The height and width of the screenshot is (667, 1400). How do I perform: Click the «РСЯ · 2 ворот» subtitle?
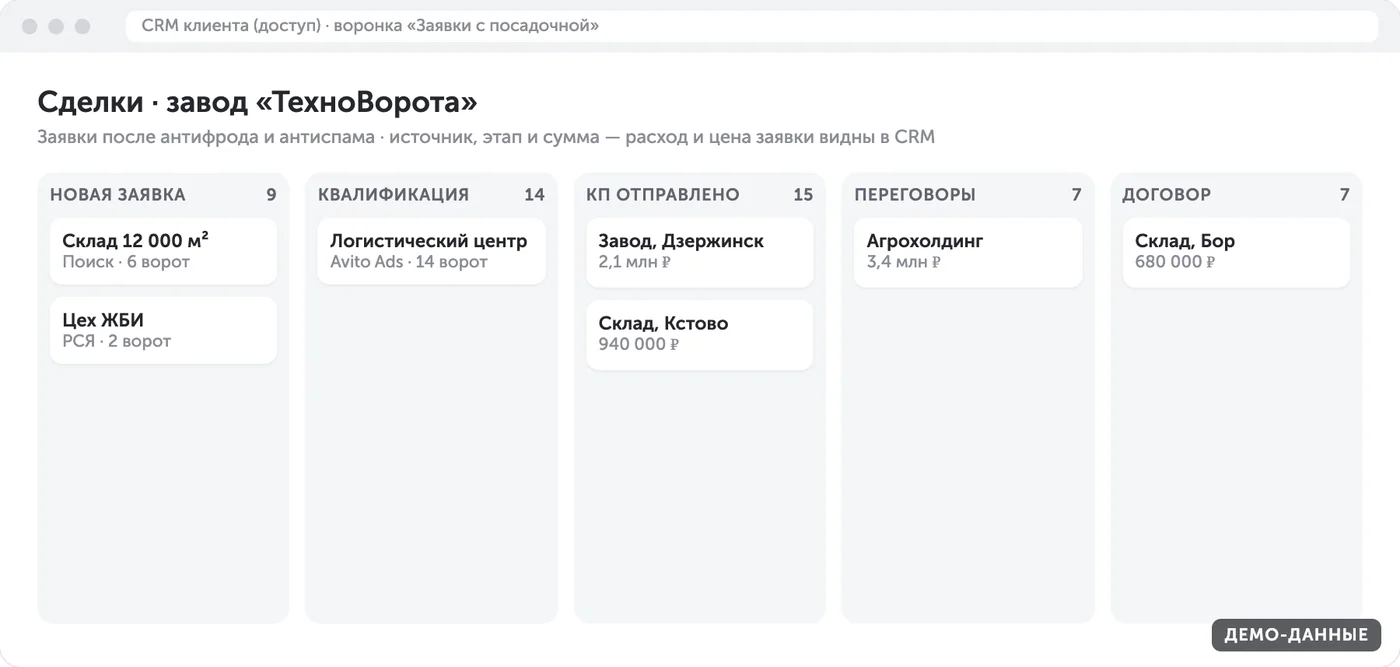pos(117,342)
